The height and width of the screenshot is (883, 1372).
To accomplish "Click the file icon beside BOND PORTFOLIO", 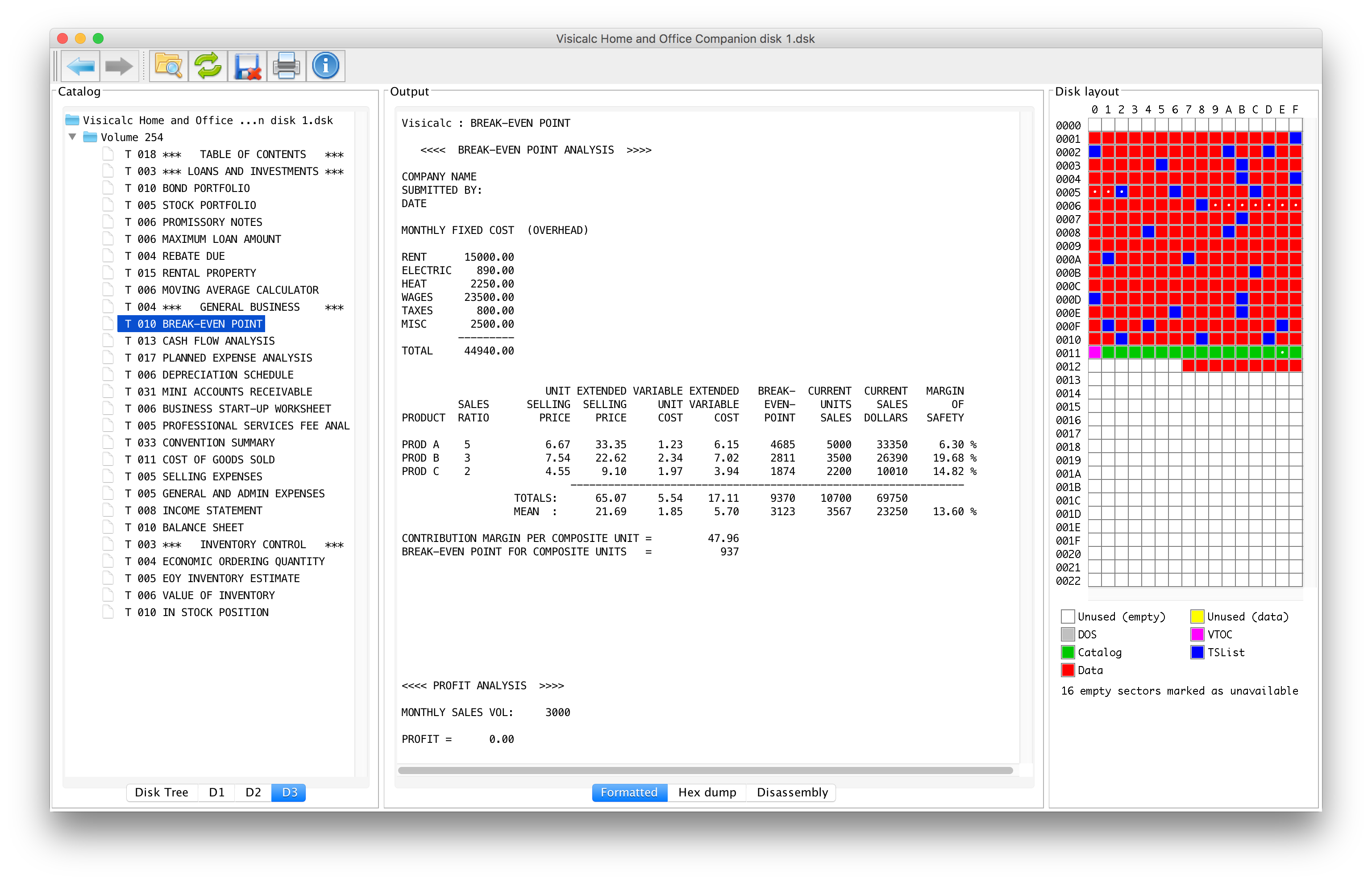I will [108, 188].
